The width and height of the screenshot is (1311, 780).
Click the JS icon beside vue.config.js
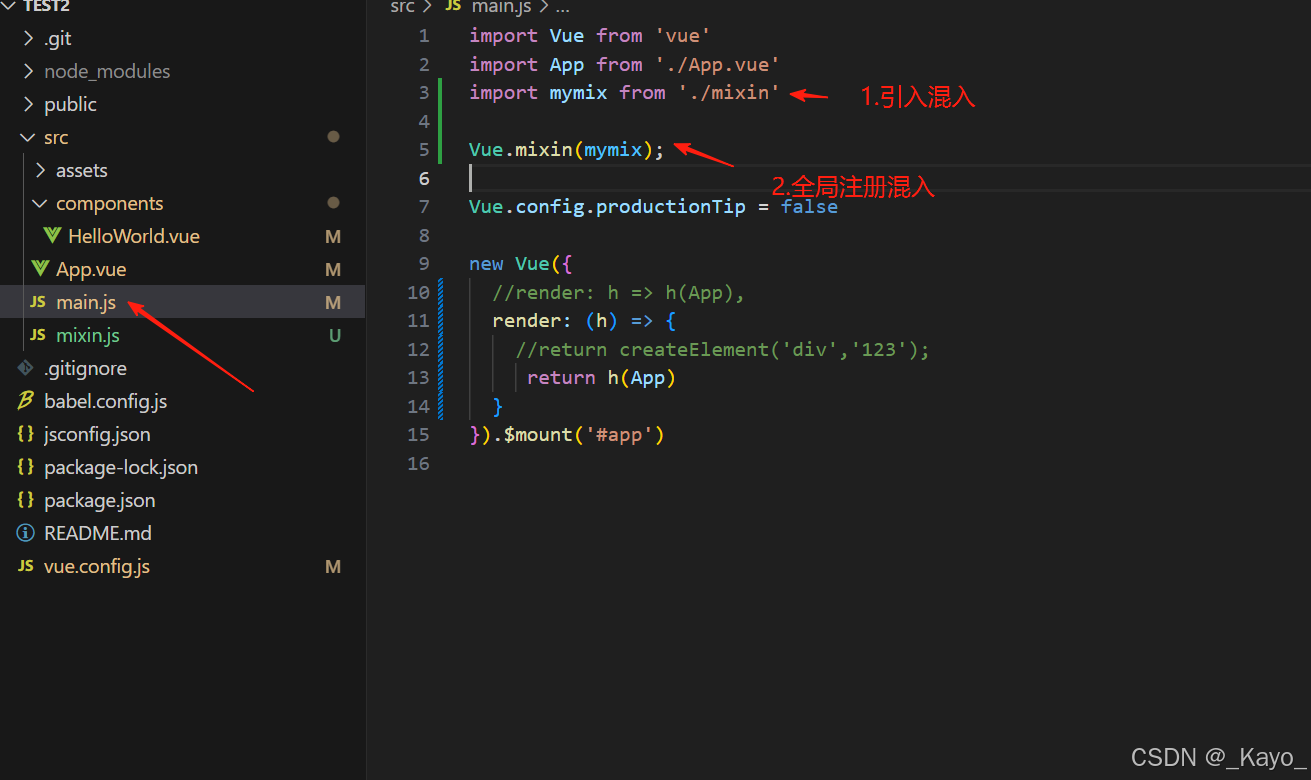click(x=25, y=565)
